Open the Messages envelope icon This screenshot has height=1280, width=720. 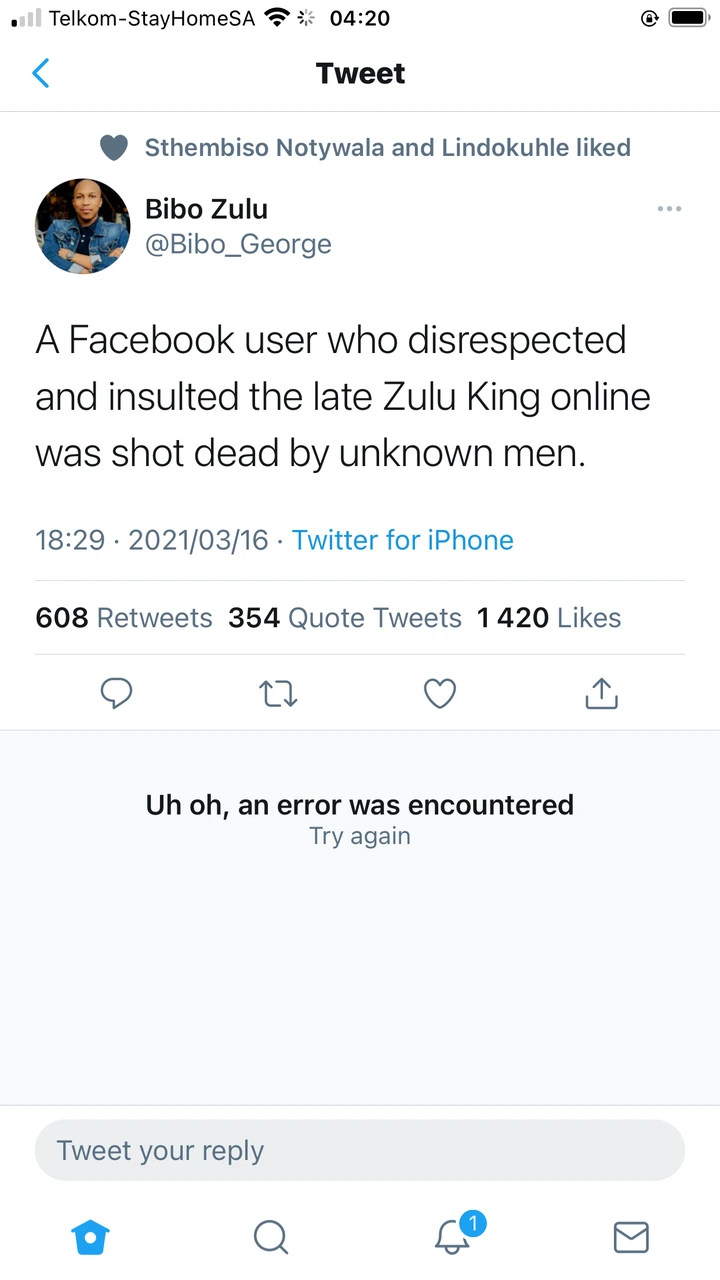[630, 1237]
